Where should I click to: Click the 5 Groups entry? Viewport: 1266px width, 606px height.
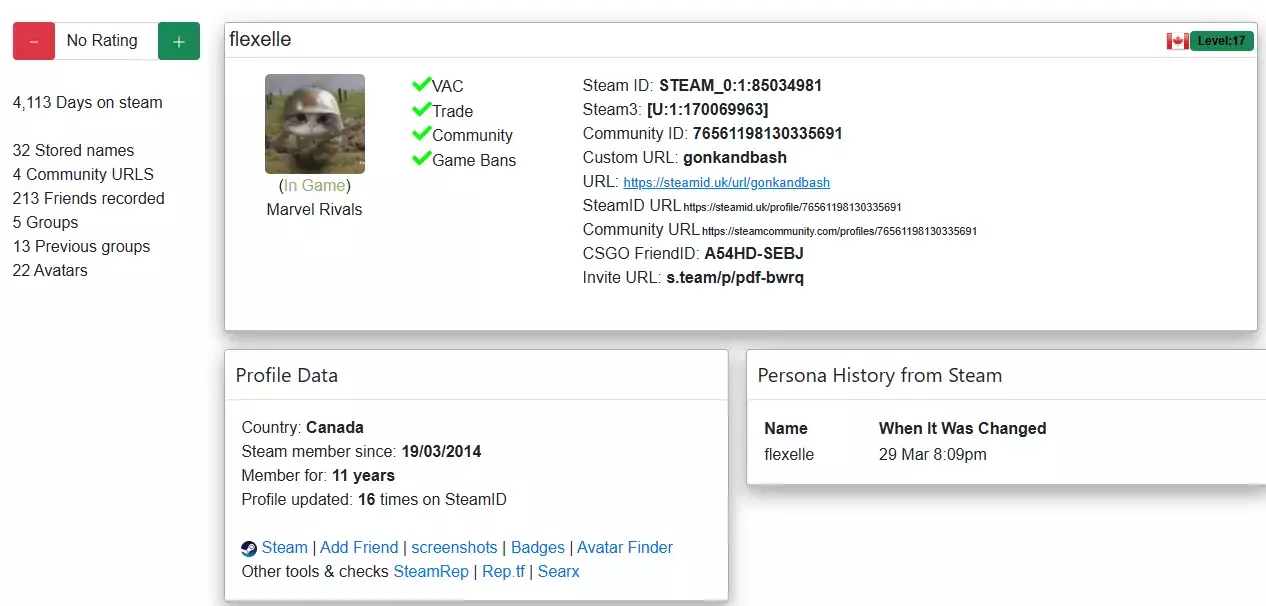[x=45, y=222]
